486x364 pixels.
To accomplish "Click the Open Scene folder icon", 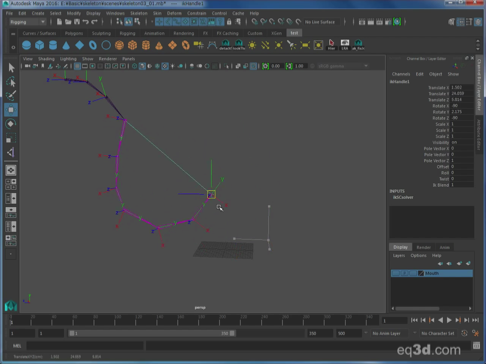I will [68, 22].
